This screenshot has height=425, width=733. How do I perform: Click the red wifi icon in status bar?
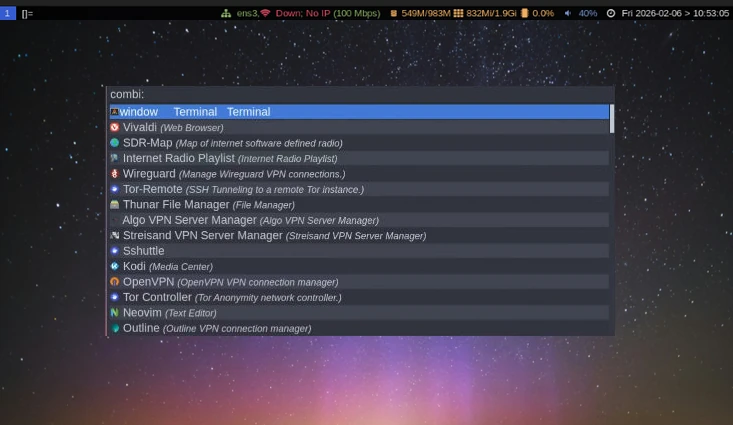coord(265,13)
